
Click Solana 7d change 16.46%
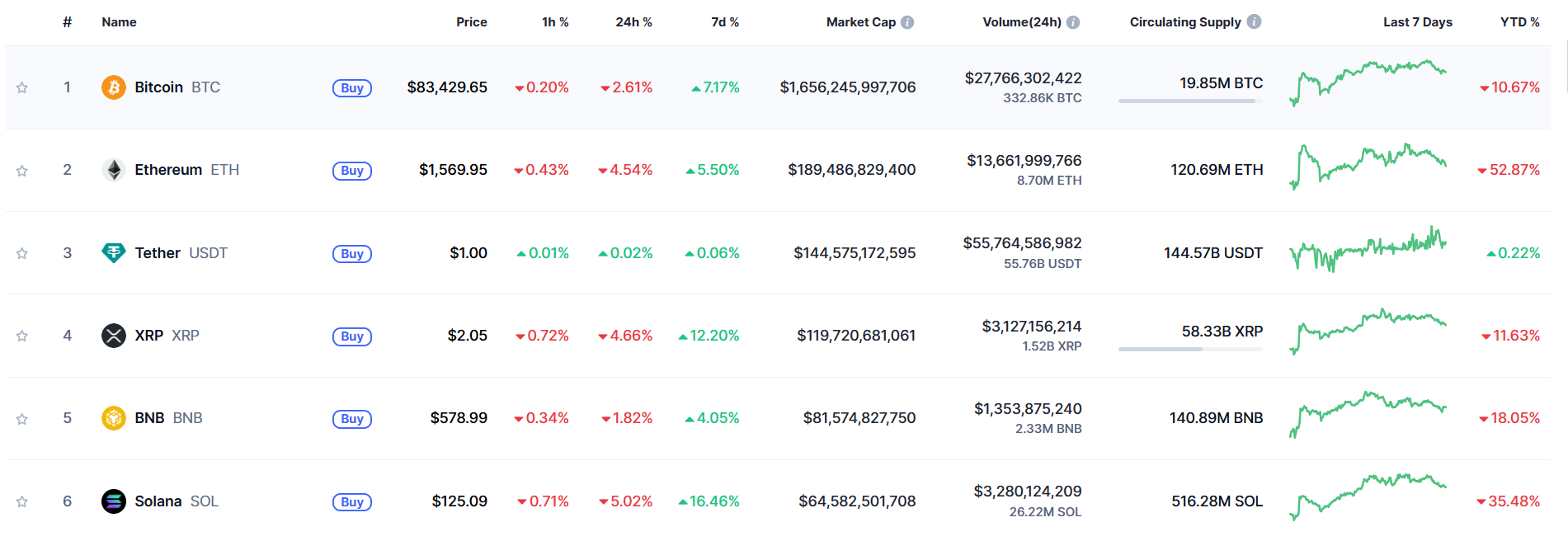coord(709,501)
